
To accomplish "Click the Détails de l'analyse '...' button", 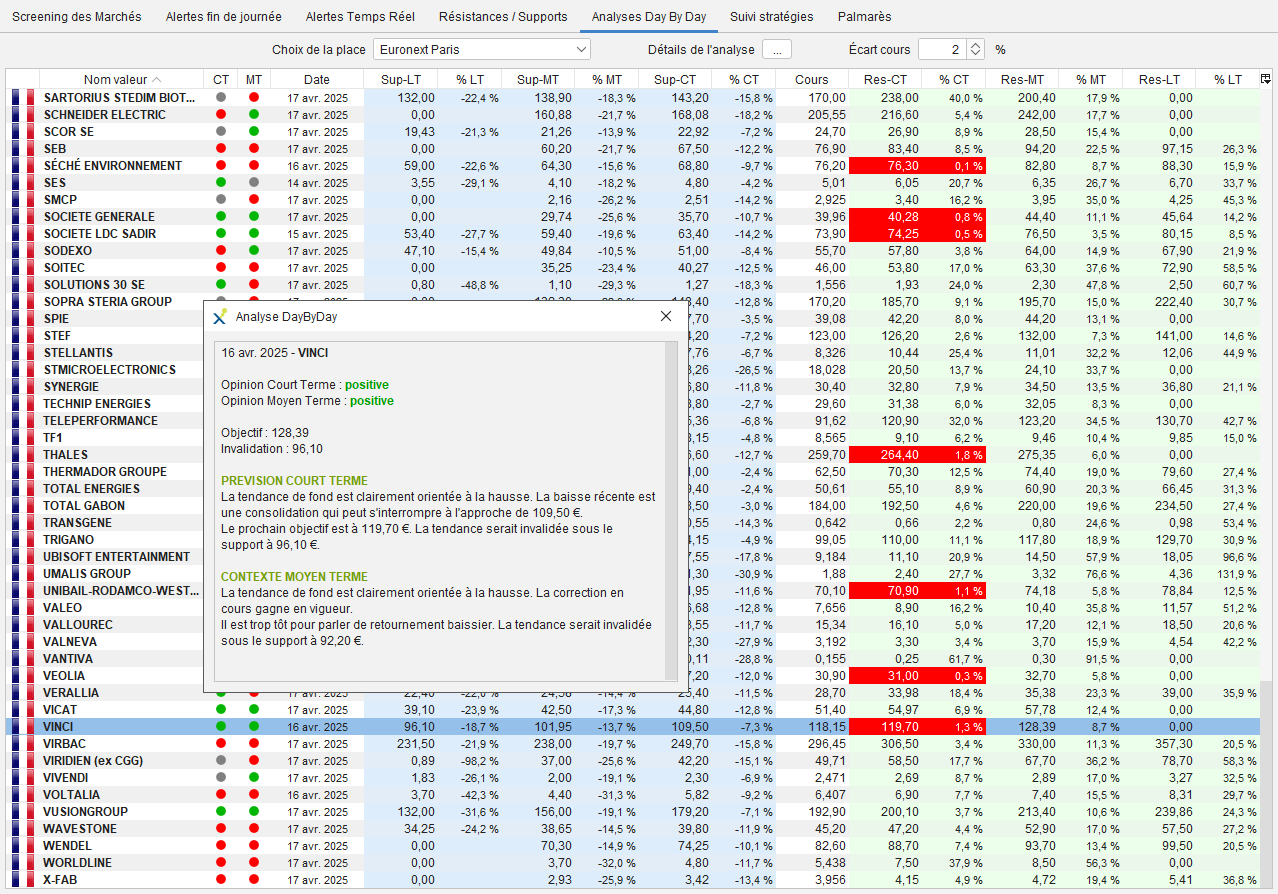I will click(777, 49).
